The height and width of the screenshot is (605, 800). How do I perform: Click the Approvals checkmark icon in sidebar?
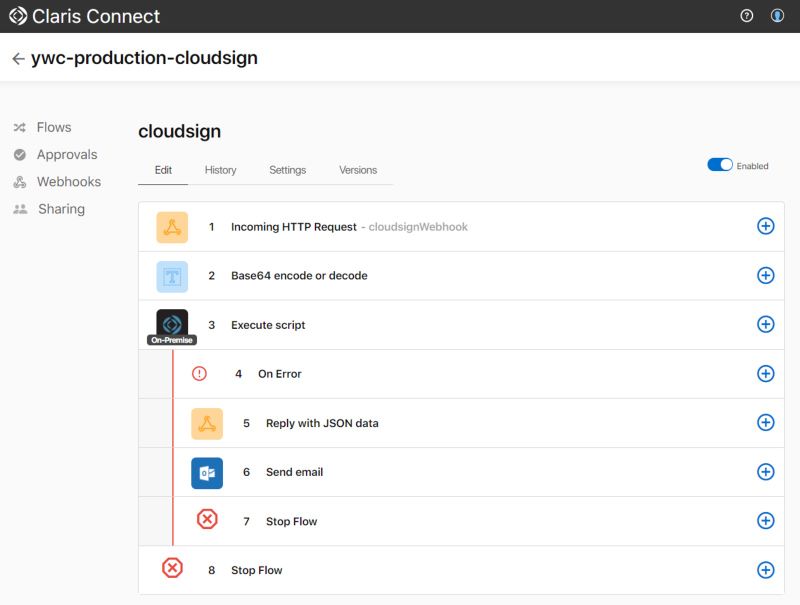pyautogui.click(x=20, y=155)
